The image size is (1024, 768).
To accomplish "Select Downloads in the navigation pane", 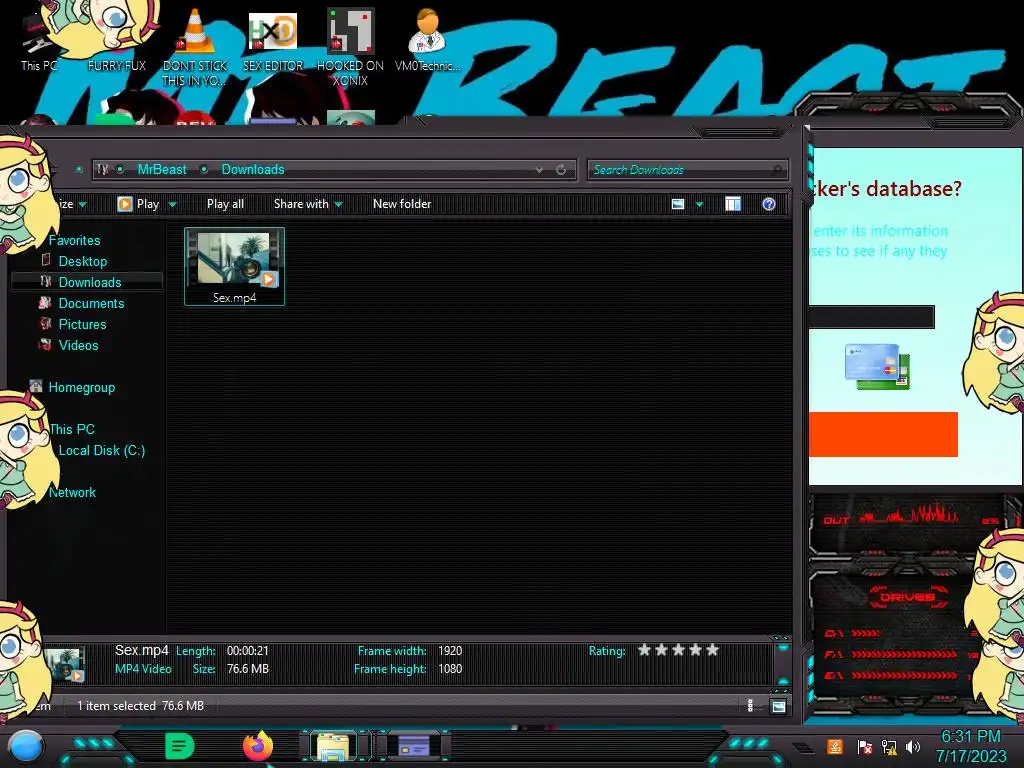I will tap(90, 282).
